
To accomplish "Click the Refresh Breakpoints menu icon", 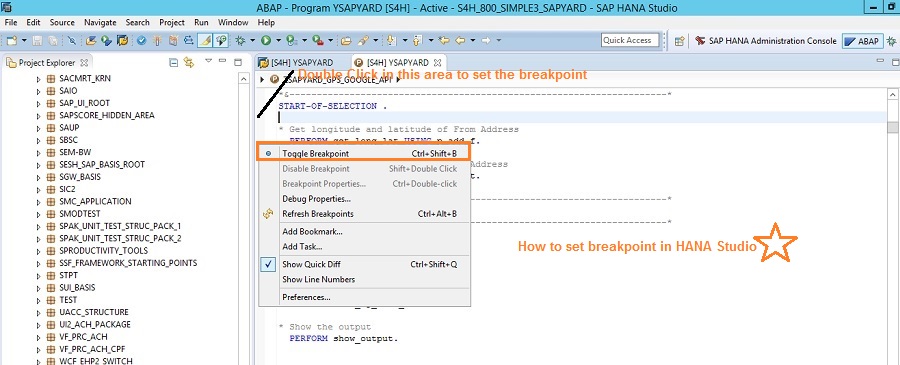I will tap(267, 214).
